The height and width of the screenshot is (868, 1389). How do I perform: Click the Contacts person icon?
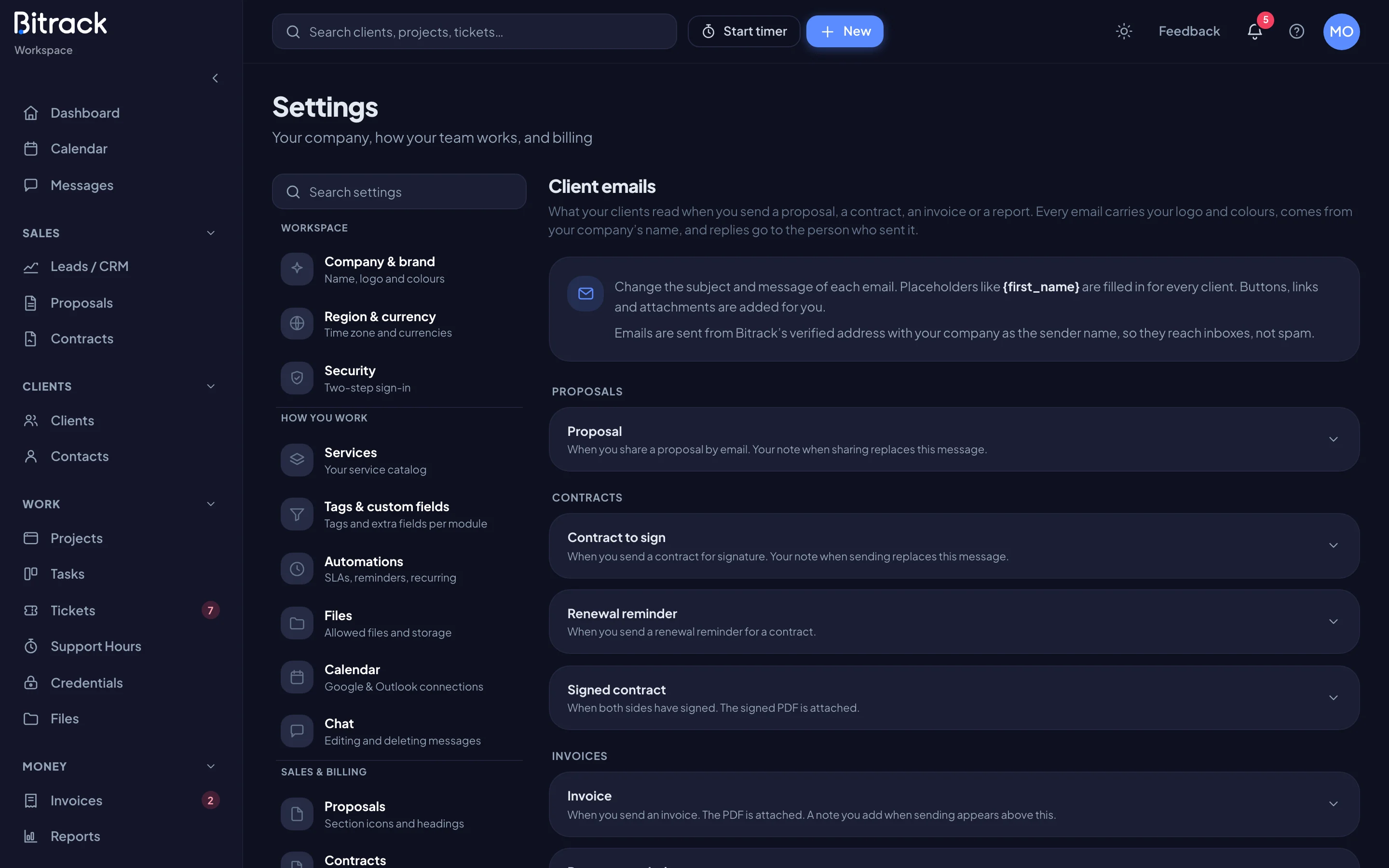[x=31, y=456]
